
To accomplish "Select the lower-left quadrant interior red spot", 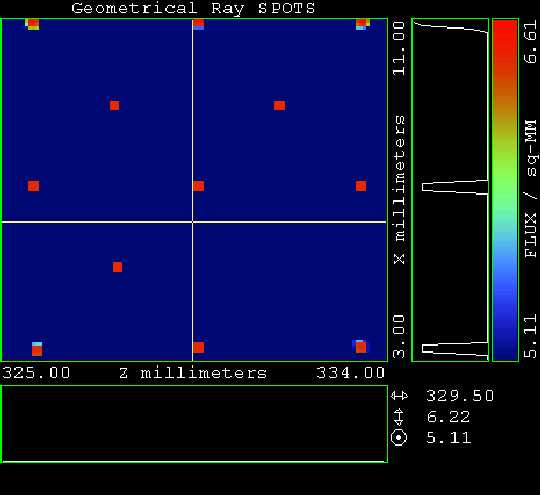I will point(117,267).
